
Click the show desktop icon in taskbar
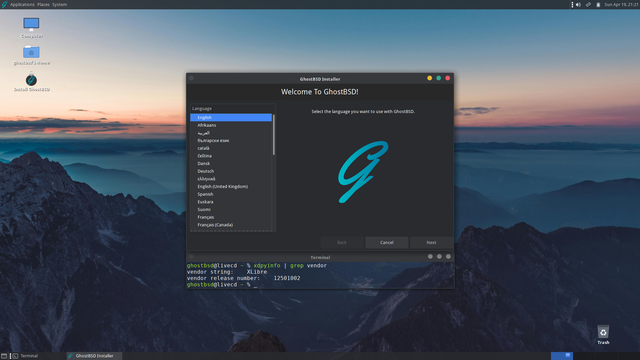pos(4,356)
